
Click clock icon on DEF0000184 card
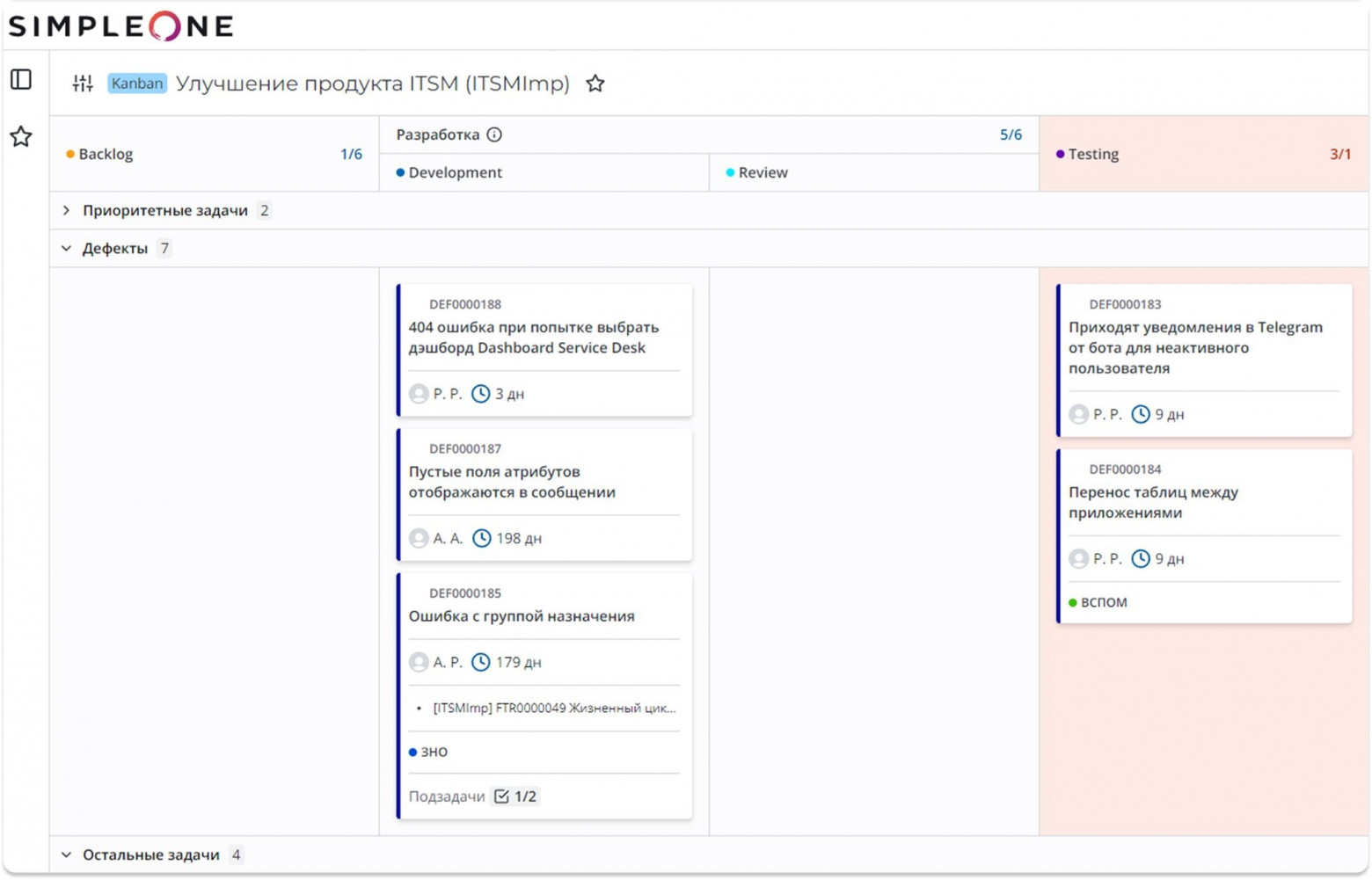tap(1141, 558)
